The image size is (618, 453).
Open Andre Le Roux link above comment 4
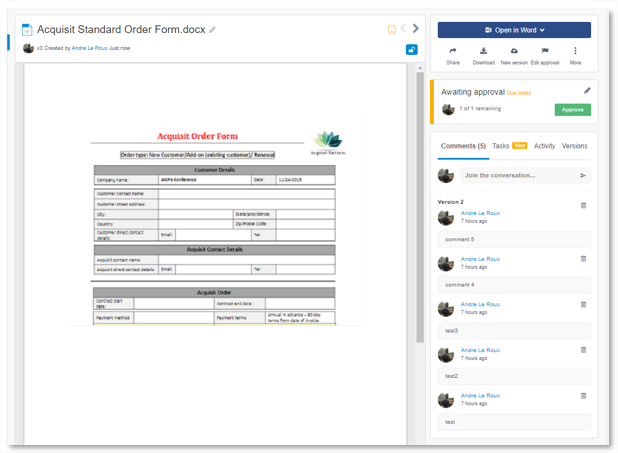pos(480,259)
